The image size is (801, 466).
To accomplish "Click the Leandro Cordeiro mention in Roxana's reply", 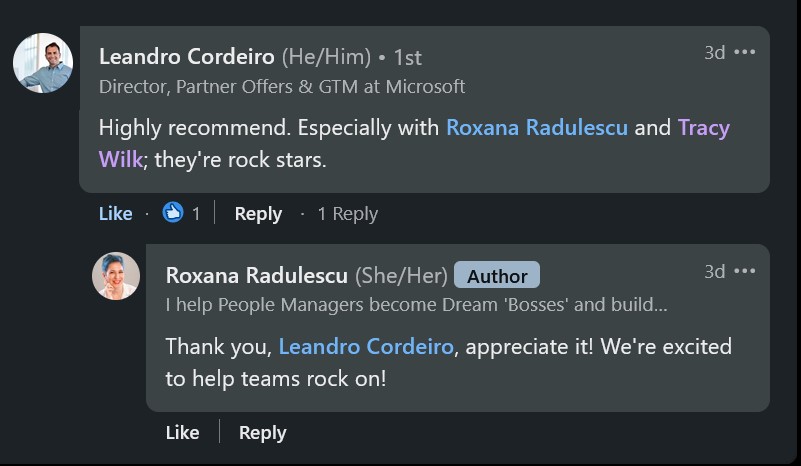I will (x=367, y=347).
